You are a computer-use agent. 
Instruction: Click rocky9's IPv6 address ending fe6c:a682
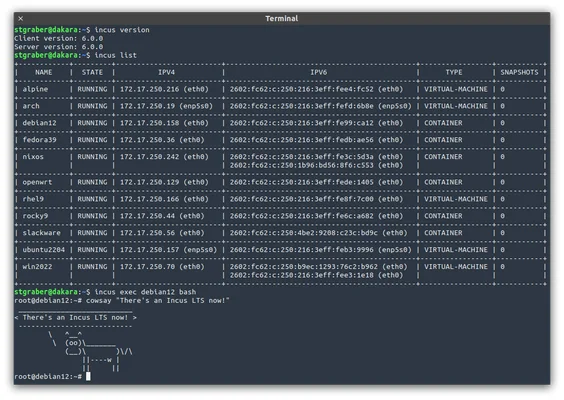pyautogui.click(x=302, y=216)
